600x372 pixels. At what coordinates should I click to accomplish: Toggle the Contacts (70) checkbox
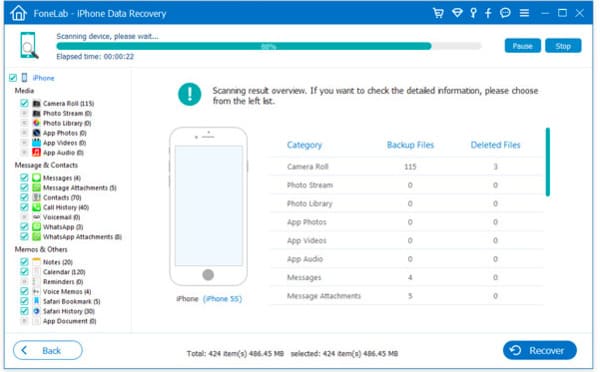point(24,197)
